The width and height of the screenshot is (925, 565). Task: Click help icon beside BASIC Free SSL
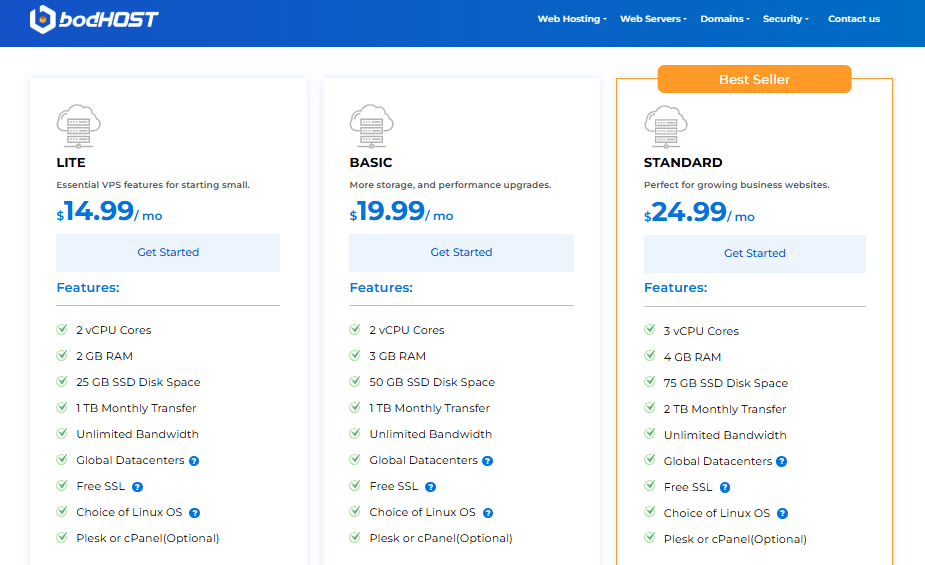point(430,487)
